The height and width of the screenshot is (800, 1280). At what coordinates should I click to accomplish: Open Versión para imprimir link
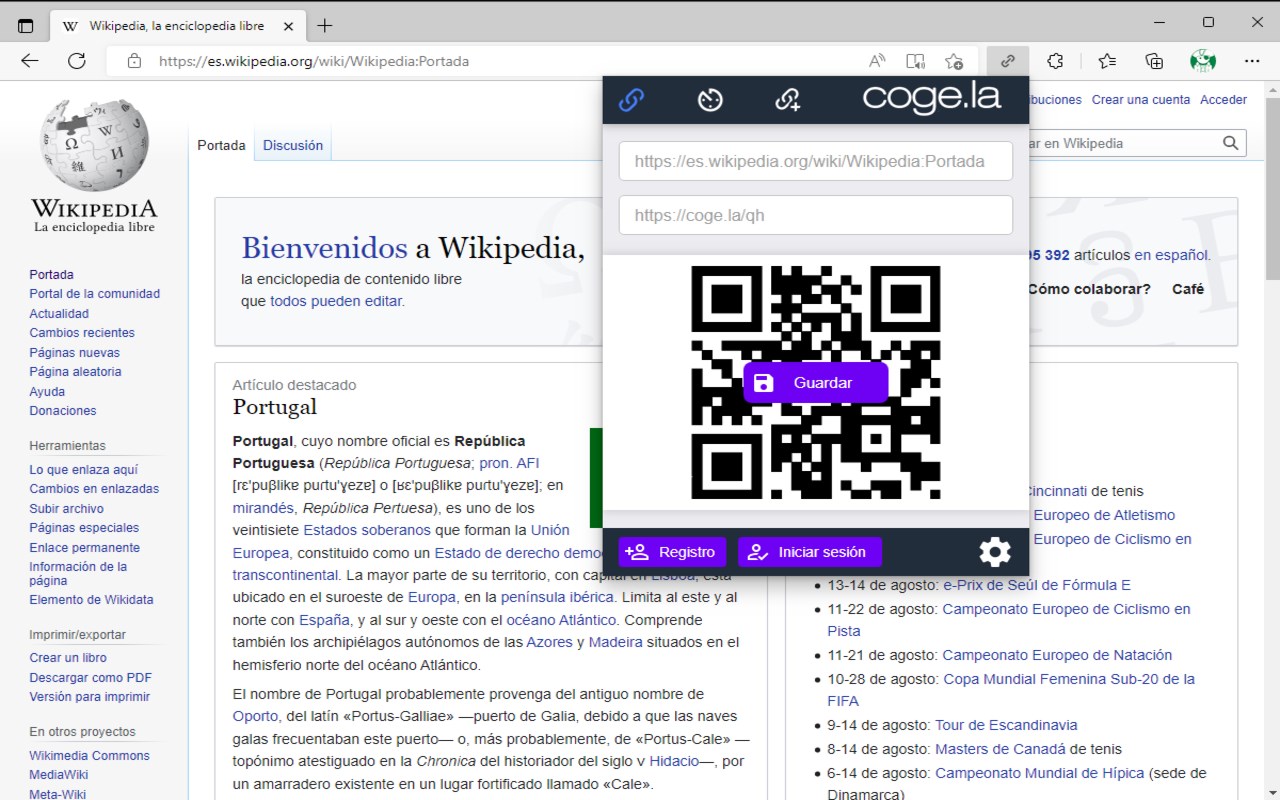[90, 697]
